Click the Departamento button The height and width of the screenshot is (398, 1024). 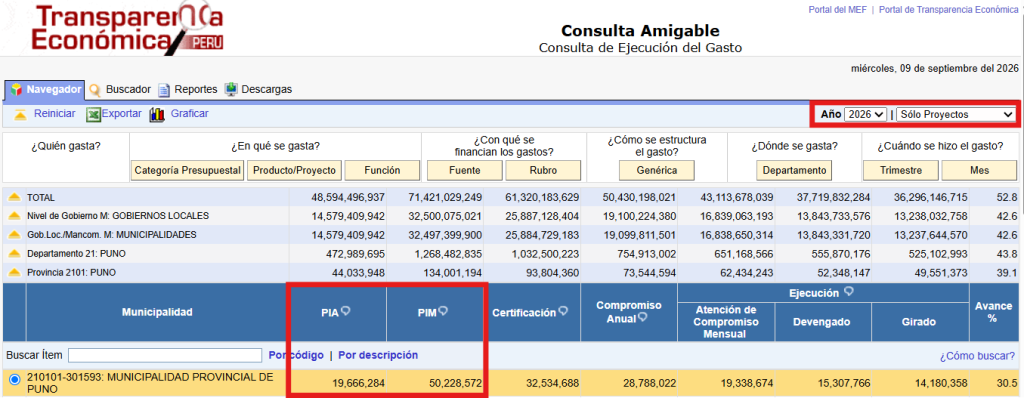[794, 171]
